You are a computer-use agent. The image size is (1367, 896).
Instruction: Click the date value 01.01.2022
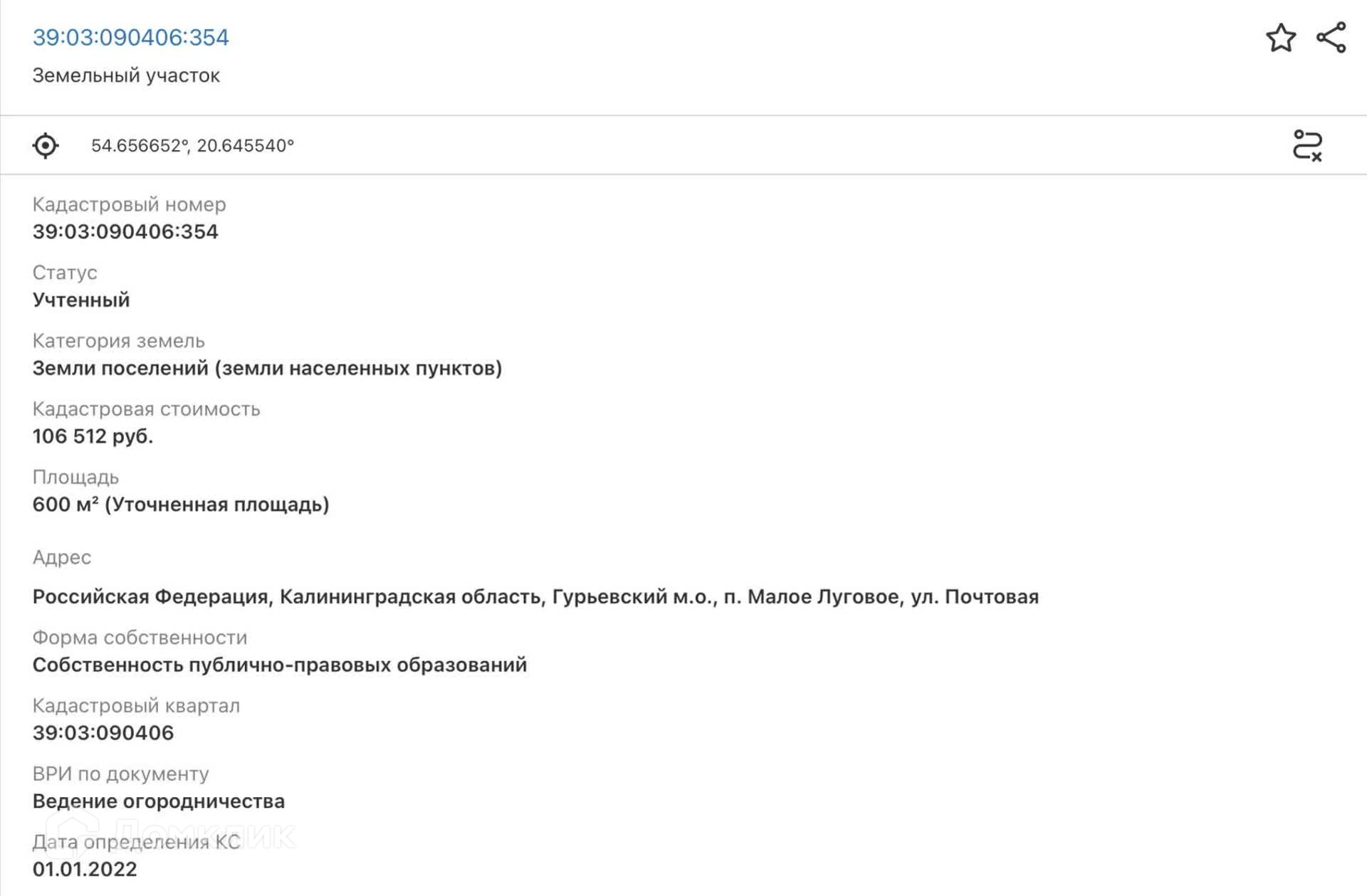click(x=85, y=869)
